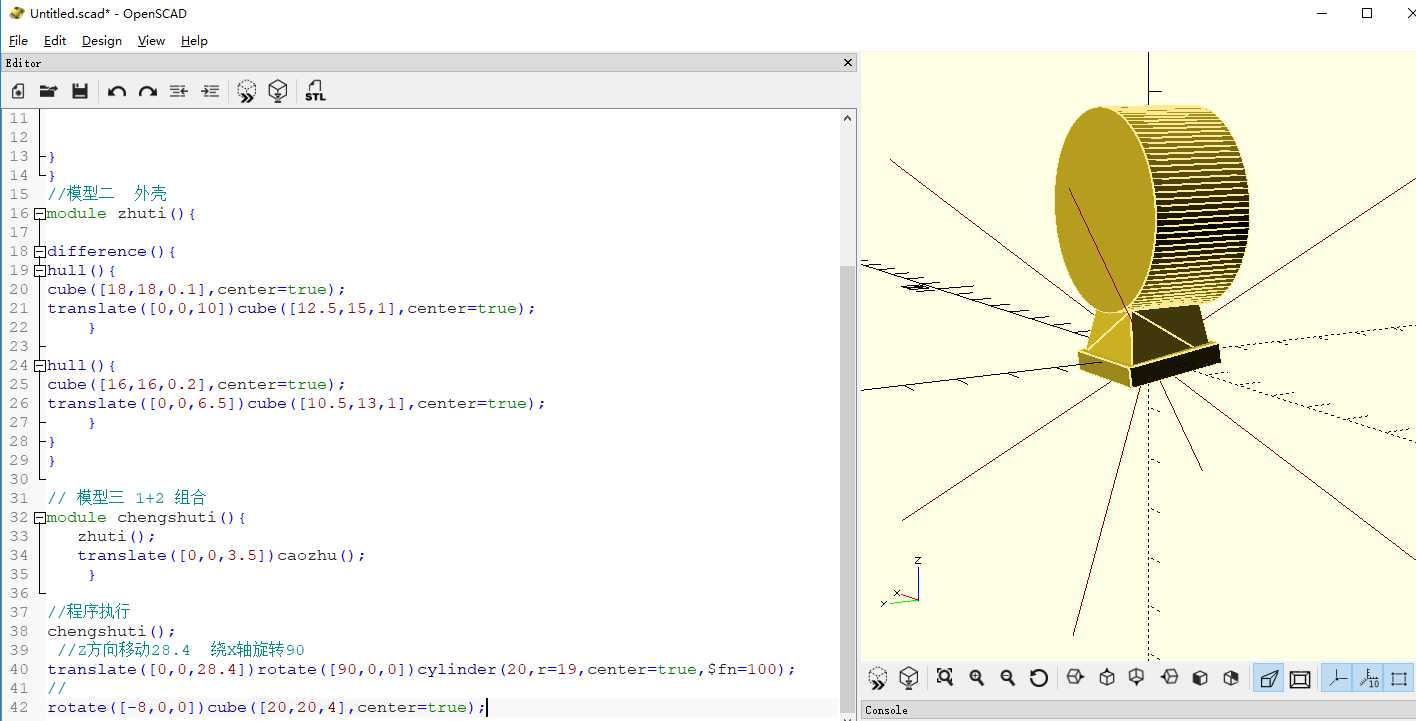Switch to back view
This screenshot has width=1416, height=721.
(x=1231, y=678)
